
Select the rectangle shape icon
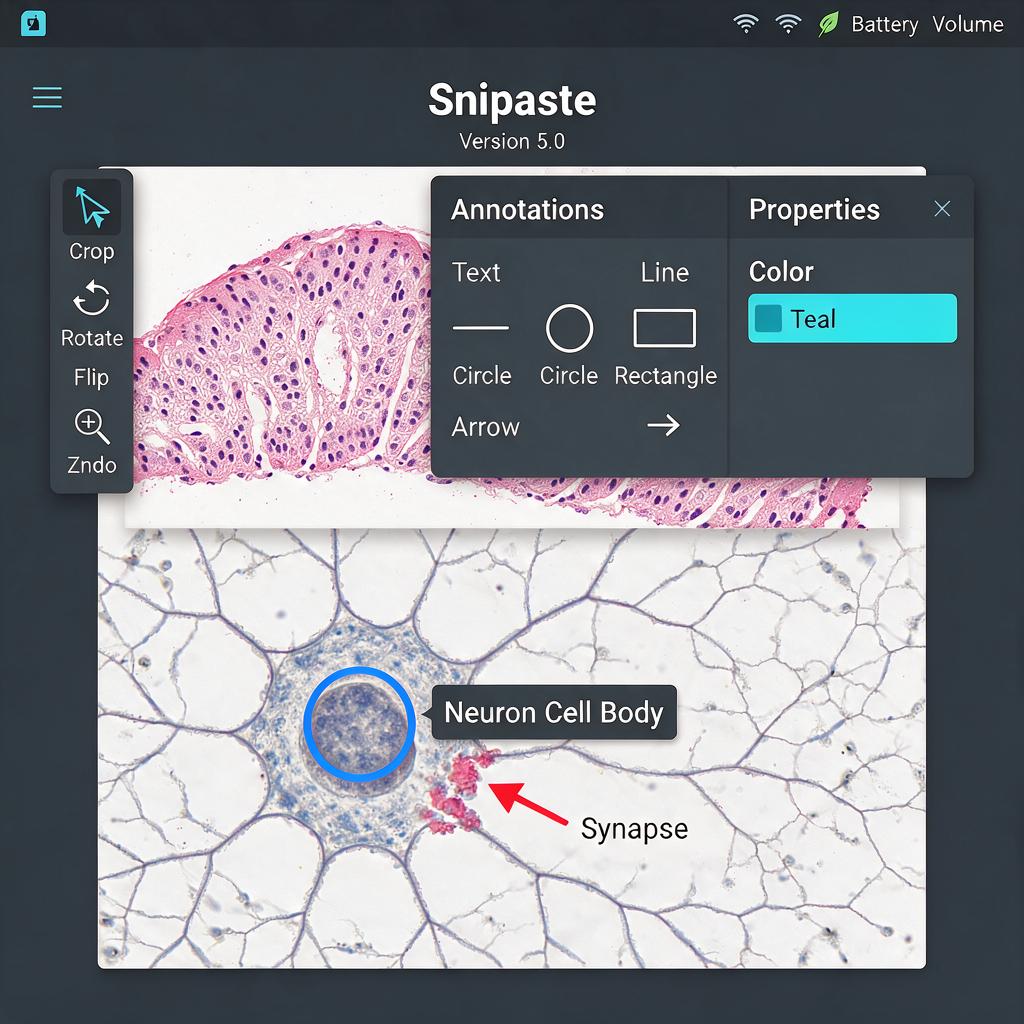pyautogui.click(x=664, y=328)
